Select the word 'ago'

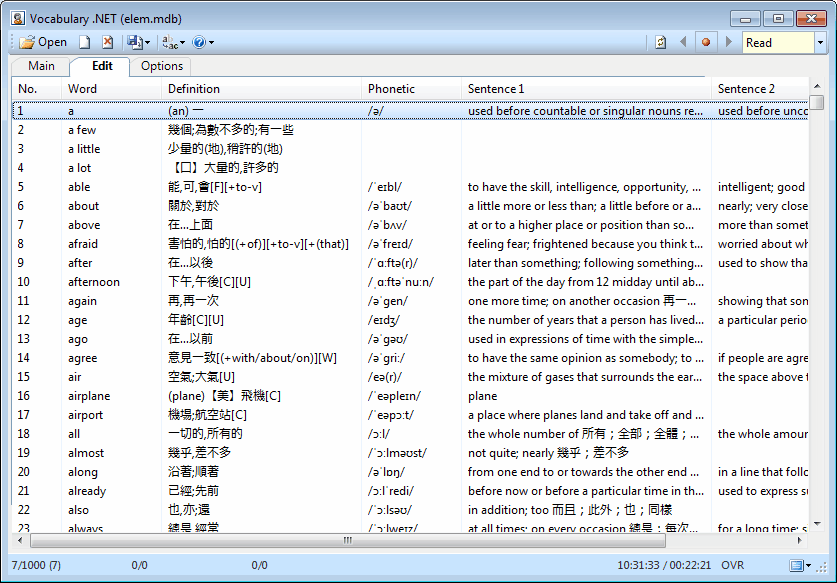(x=78, y=339)
